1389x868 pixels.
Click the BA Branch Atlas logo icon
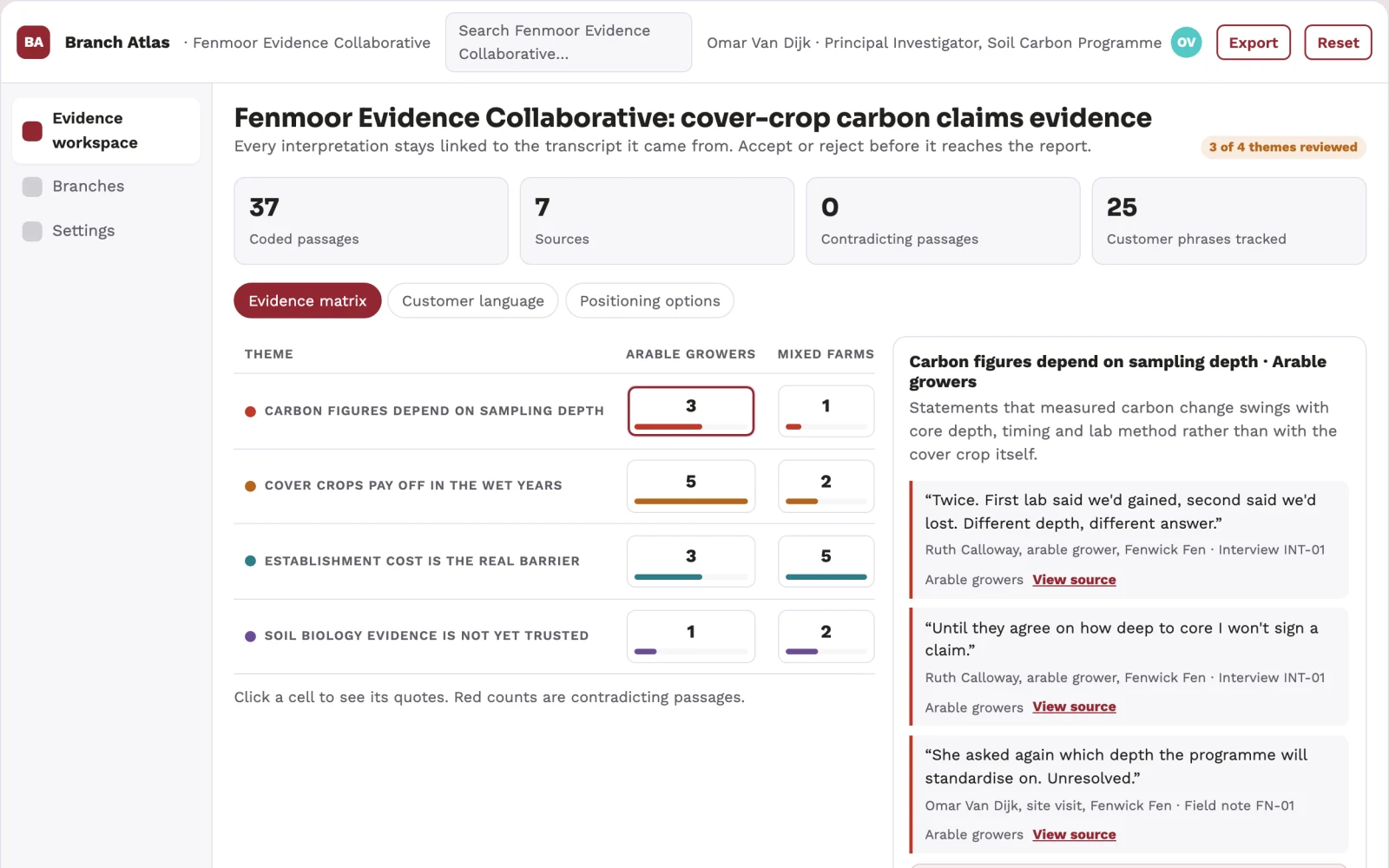[x=34, y=42]
